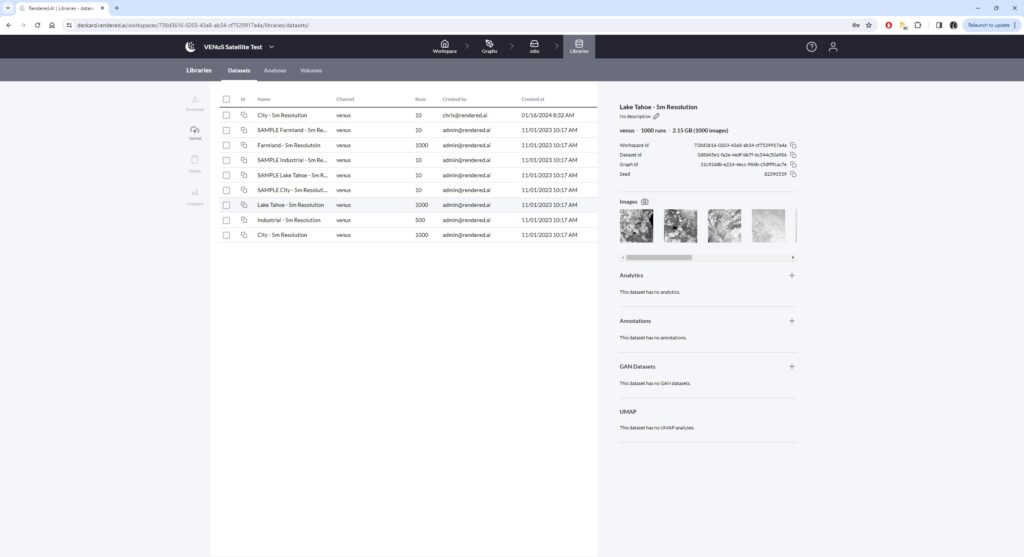Open the Graphs page from top navigation
Image resolution: width=1024 pixels, height=557 pixels.
(x=489, y=46)
